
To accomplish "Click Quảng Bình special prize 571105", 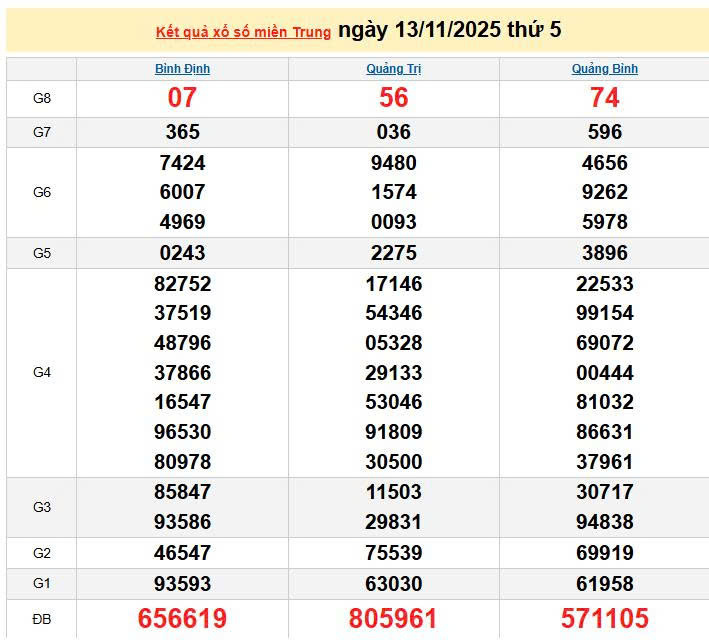I will click(604, 619).
